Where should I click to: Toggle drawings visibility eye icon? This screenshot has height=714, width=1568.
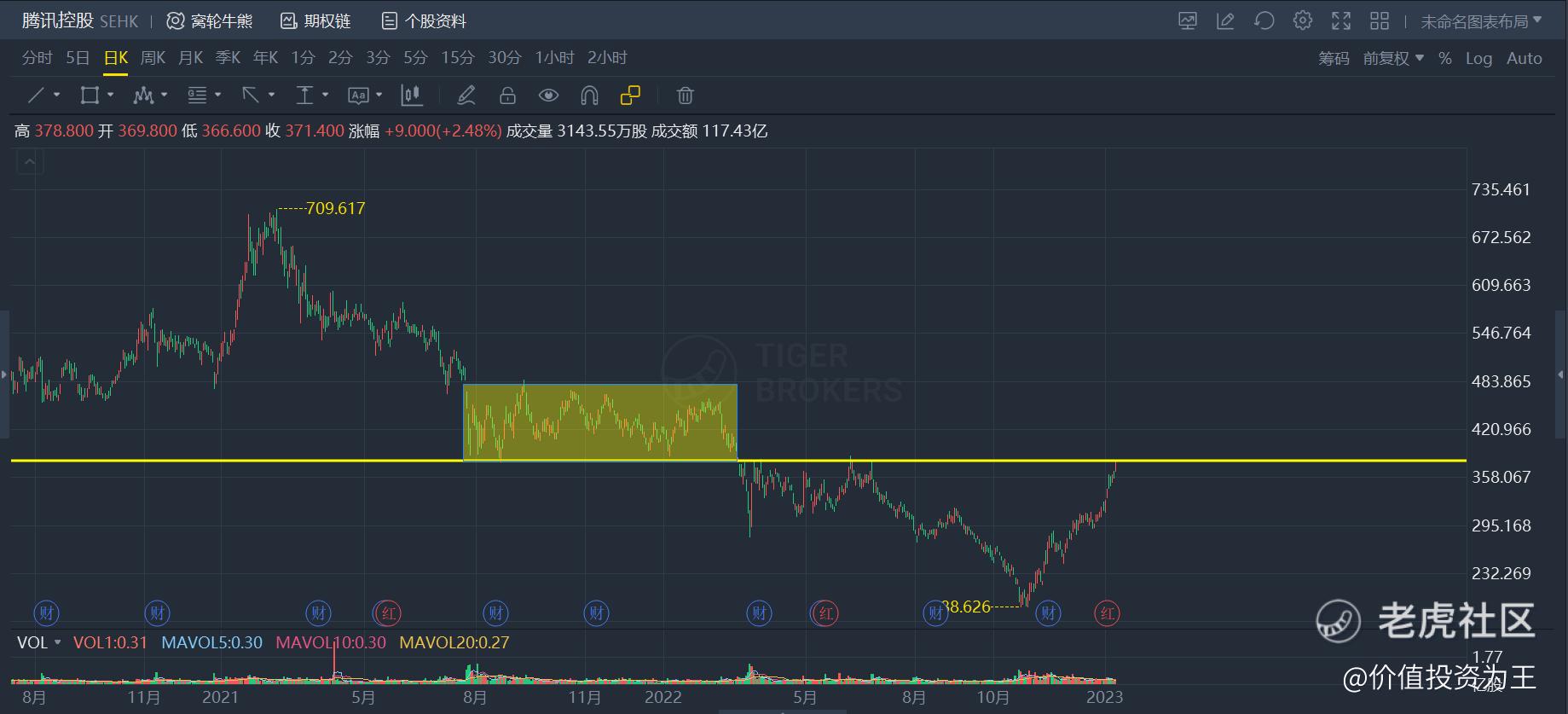(548, 96)
